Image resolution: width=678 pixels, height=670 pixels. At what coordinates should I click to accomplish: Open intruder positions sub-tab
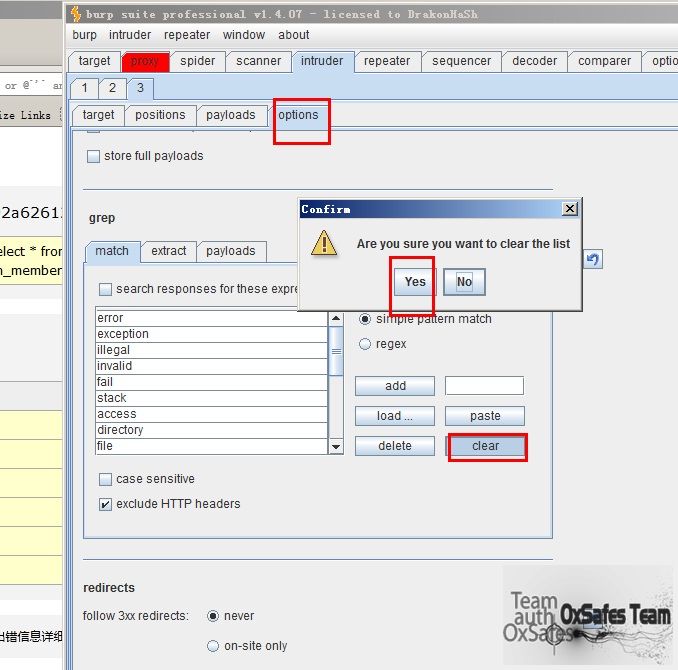coord(160,115)
